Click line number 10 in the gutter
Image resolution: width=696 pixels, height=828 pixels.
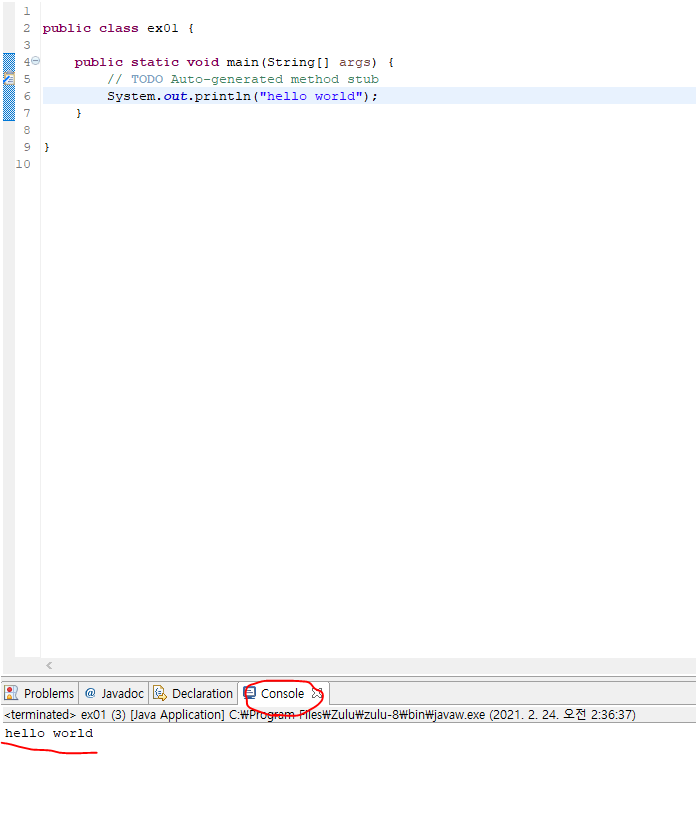click(x=23, y=164)
